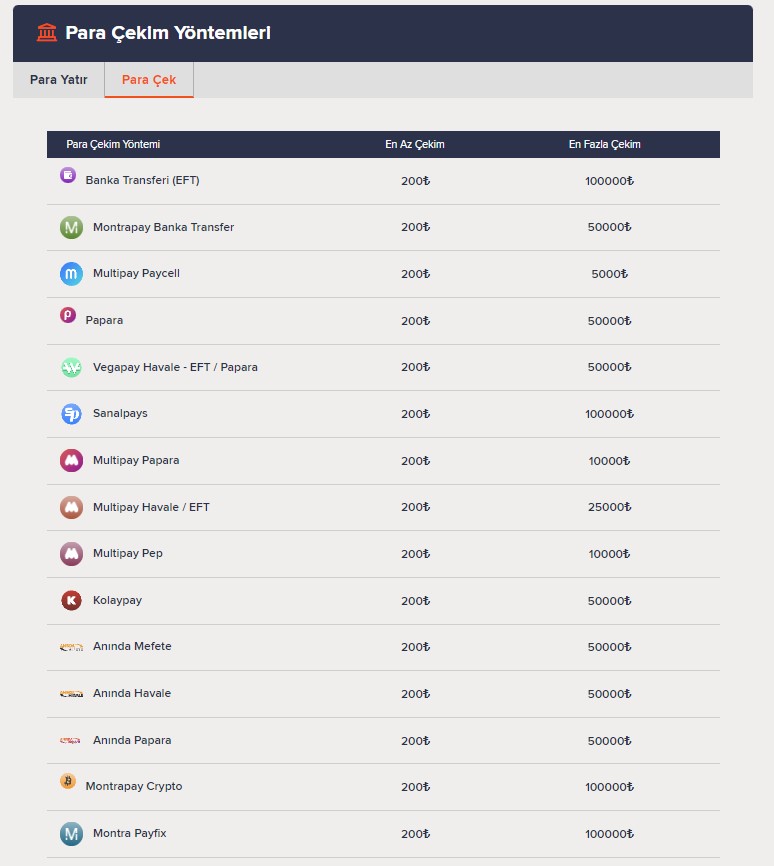This screenshot has width=774, height=866.
Task: Click the Para Çekim Yöntemi column header
Action: point(113,144)
